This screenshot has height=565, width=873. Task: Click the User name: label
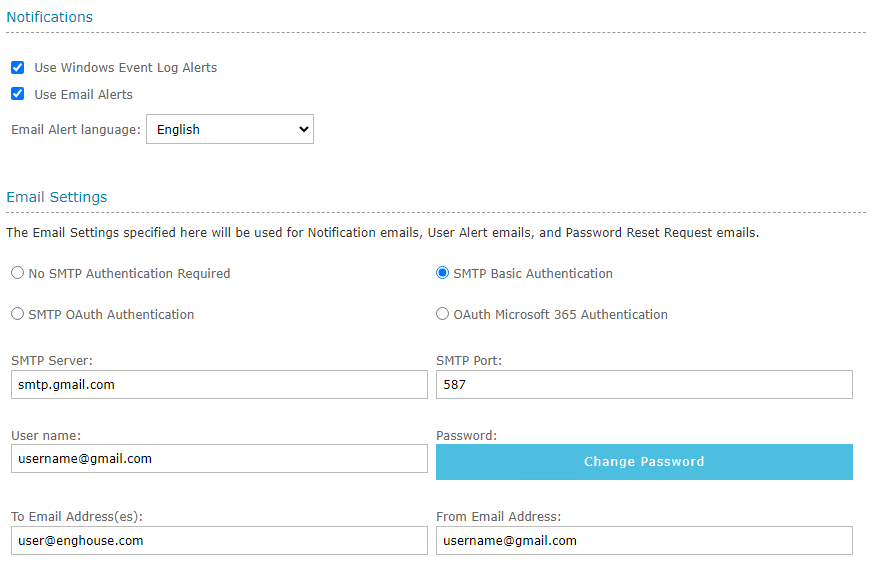coord(46,435)
